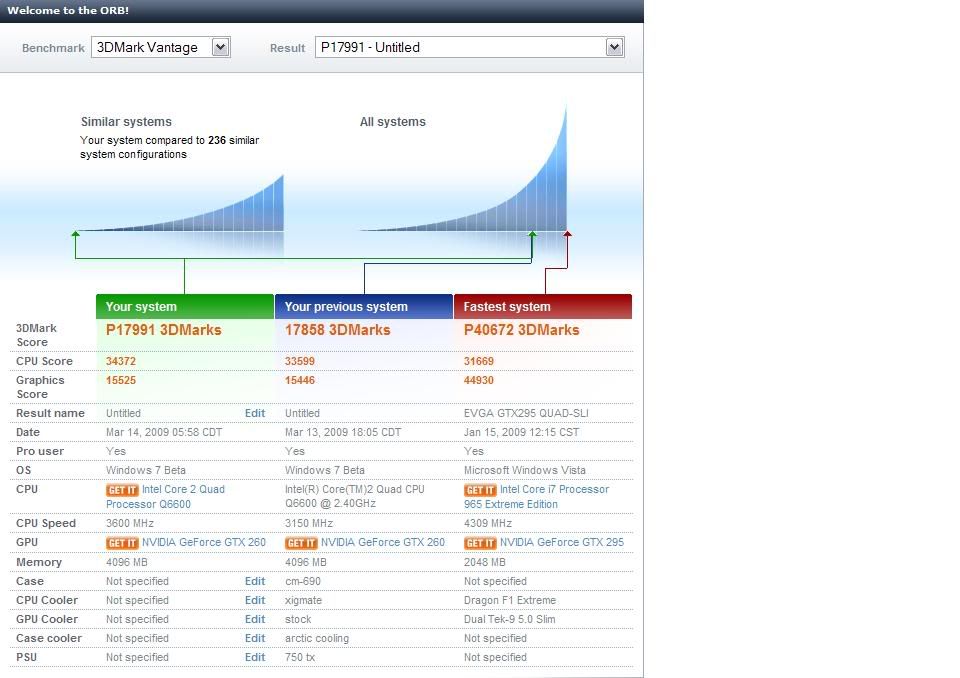
Task: Select the blue Your previous system header
Action: click(x=364, y=307)
